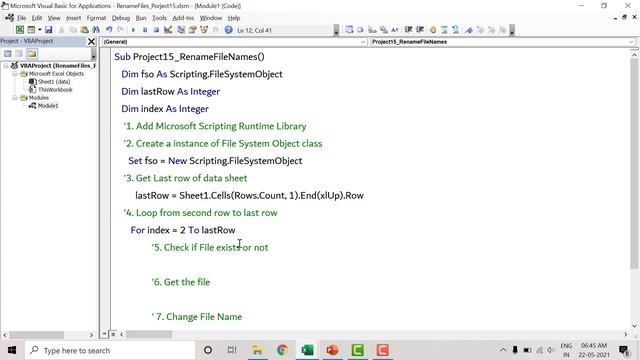Click the Uncomment Block toolbar icon

[x=456, y=30]
